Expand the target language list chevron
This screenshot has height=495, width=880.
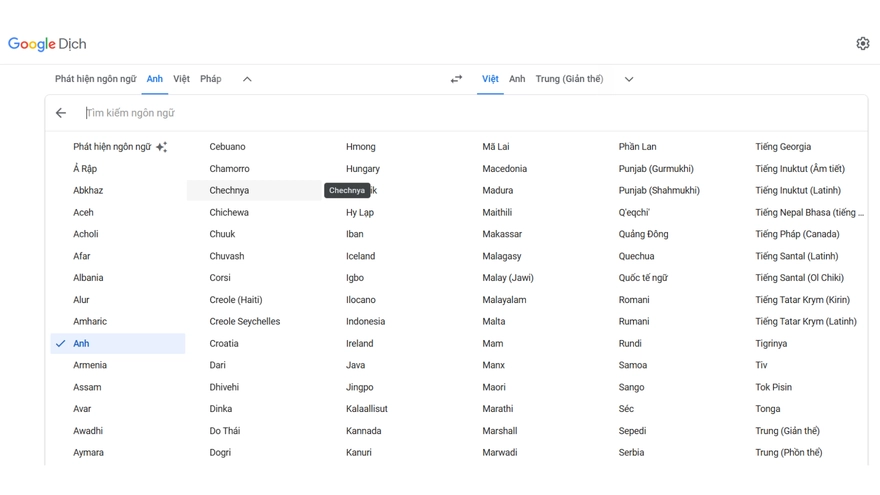click(x=629, y=79)
